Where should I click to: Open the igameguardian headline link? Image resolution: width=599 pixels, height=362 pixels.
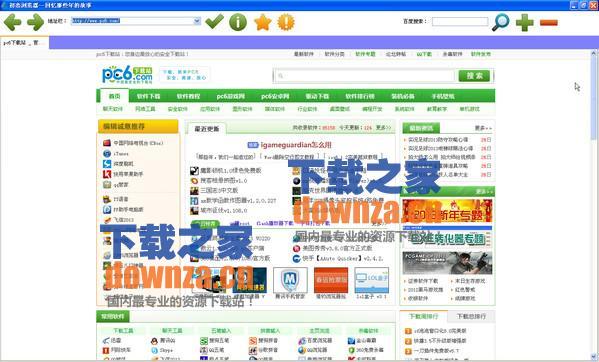[296, 145]
